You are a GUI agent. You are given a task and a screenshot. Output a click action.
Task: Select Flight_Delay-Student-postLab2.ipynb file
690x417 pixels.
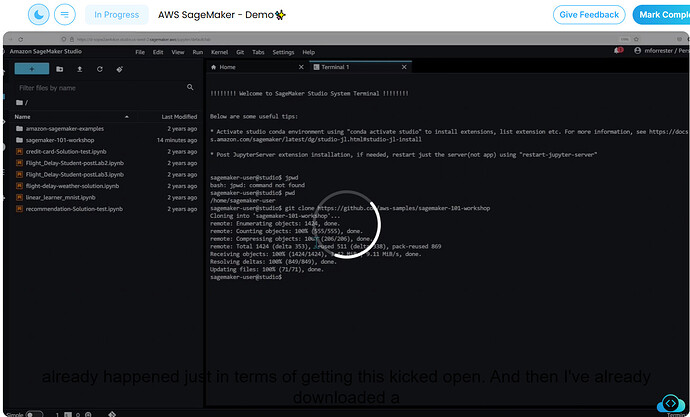coord(74,163)
